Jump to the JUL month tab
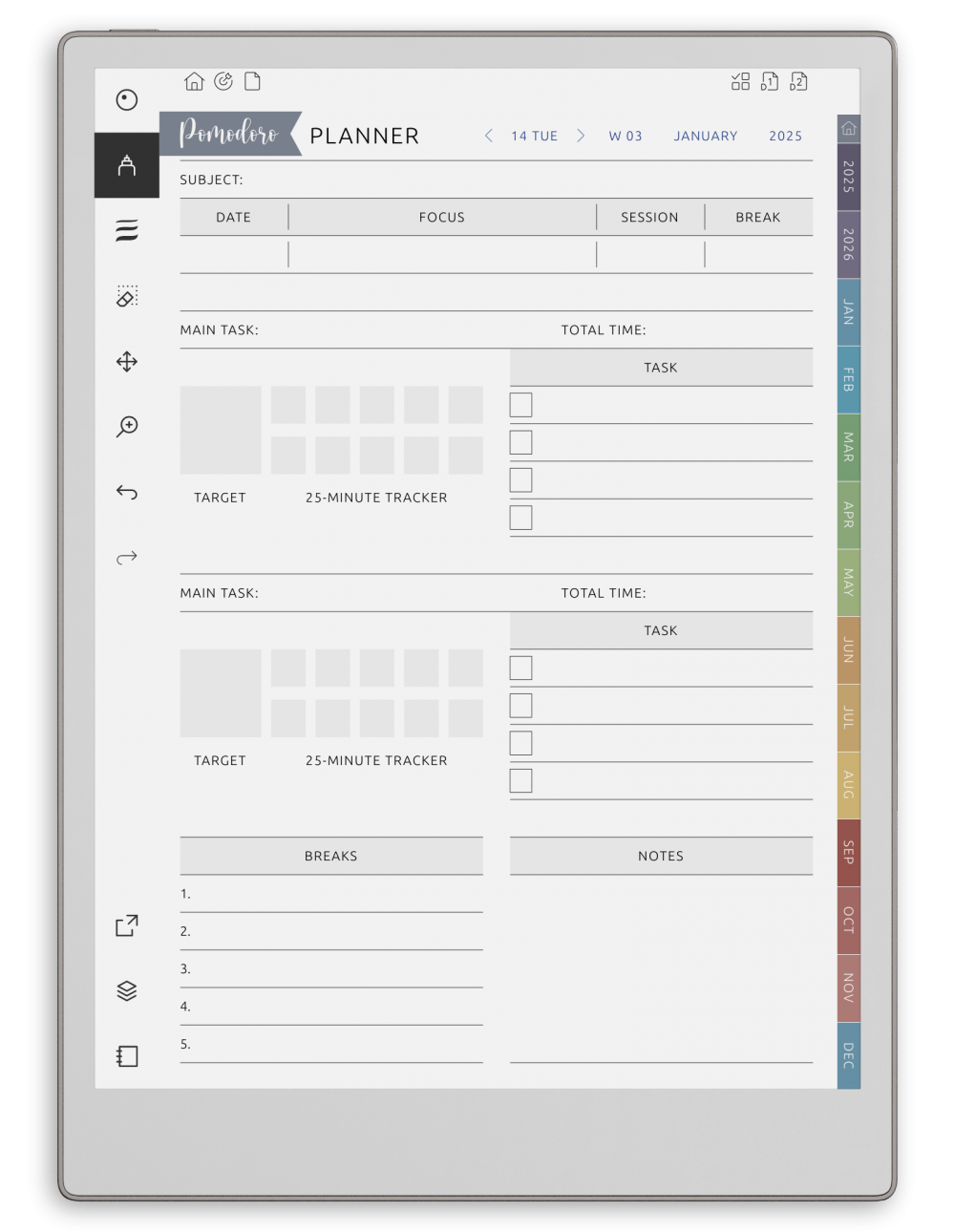 click(x=848, y=717)
